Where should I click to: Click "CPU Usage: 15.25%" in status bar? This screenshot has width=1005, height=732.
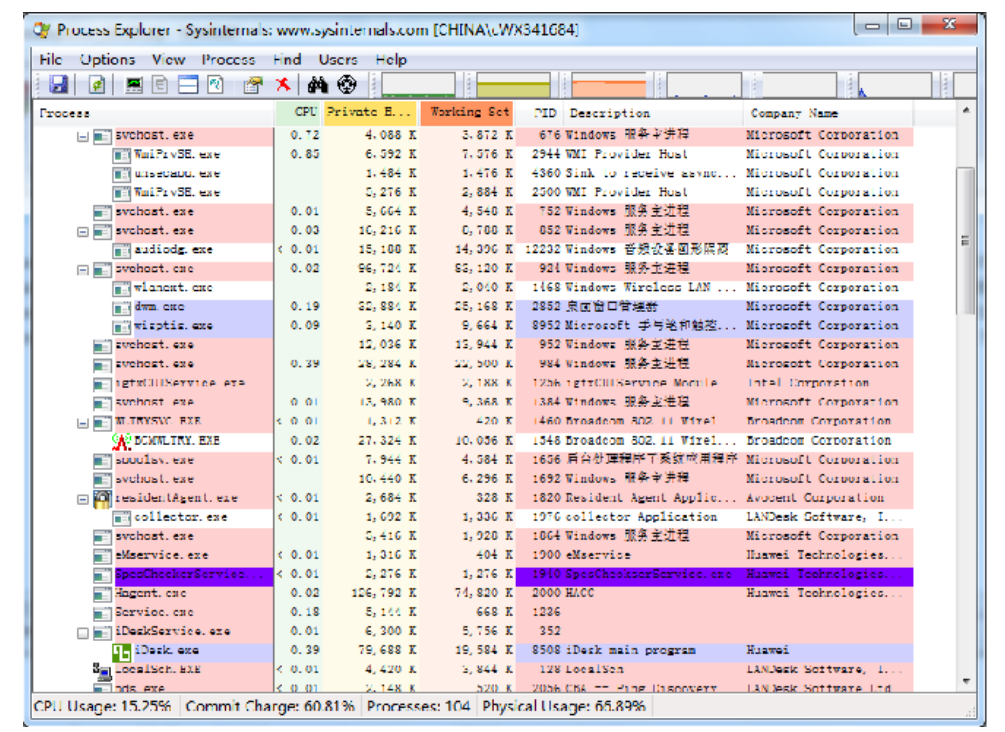pos(103,707)
